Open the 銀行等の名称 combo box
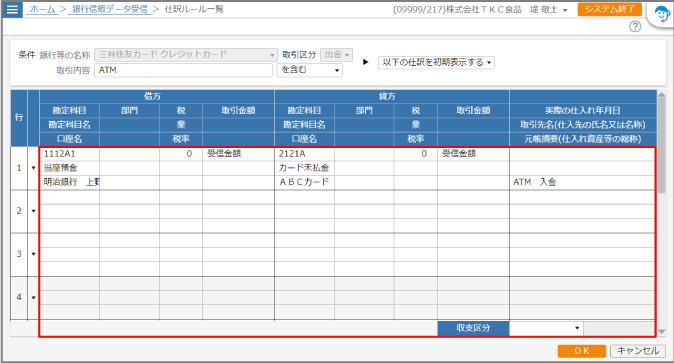This screenshot has width=674, height=363. point(186,55)
